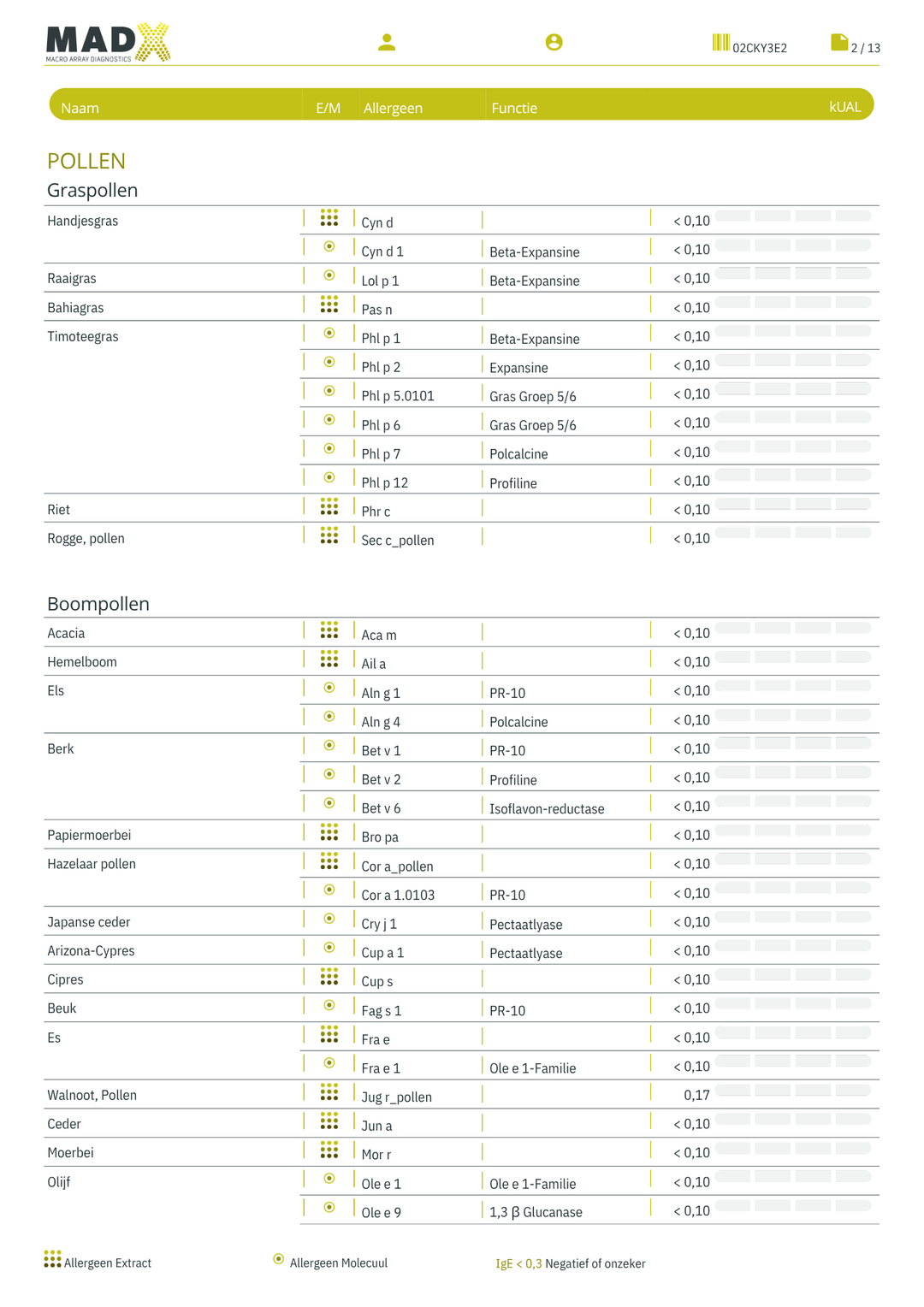This screenshot has width=924, height=1307.
Task: Click the barcode icon beside 02CKY3E2
Action: 721,43
